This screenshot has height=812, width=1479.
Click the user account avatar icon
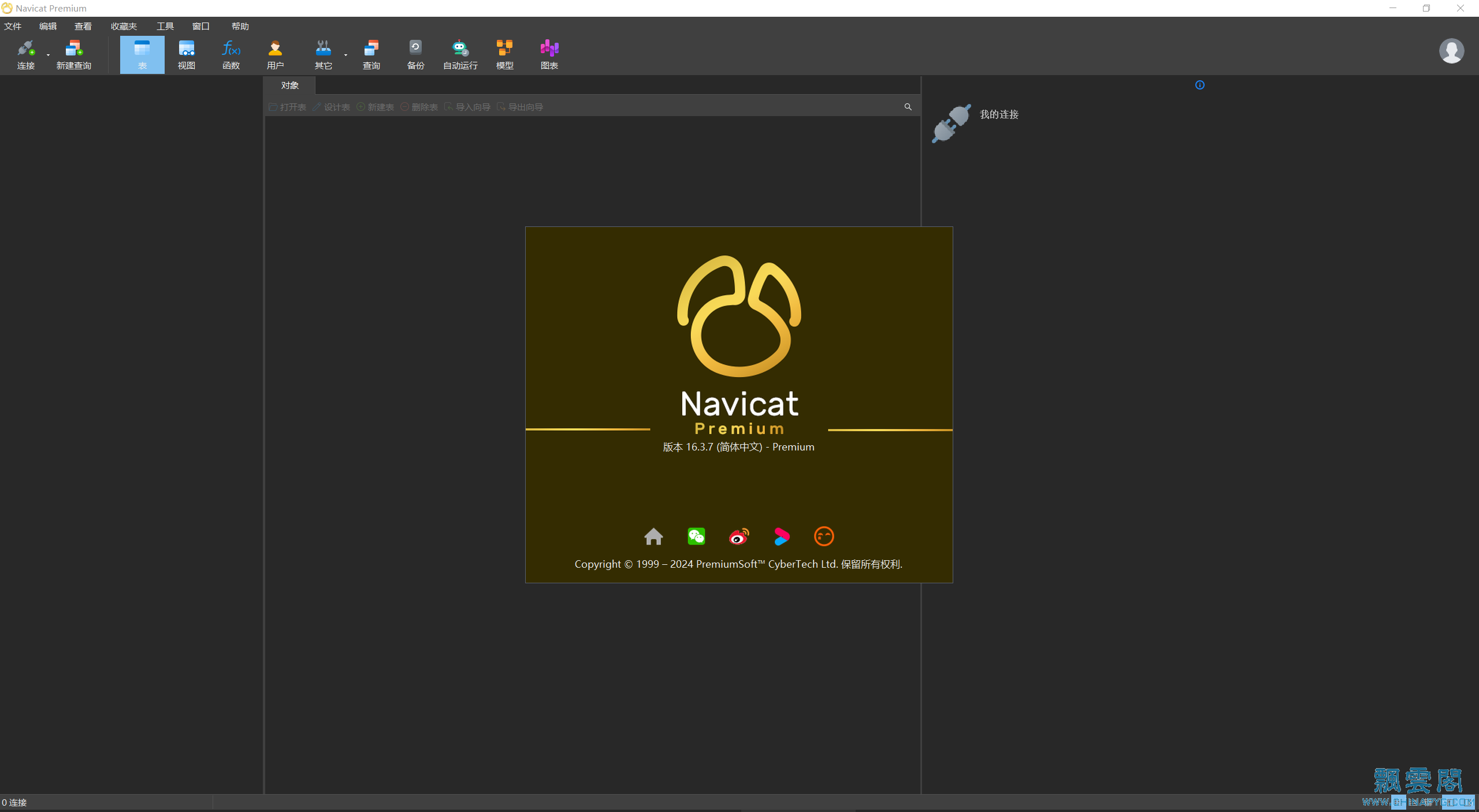pos(1451,51)
